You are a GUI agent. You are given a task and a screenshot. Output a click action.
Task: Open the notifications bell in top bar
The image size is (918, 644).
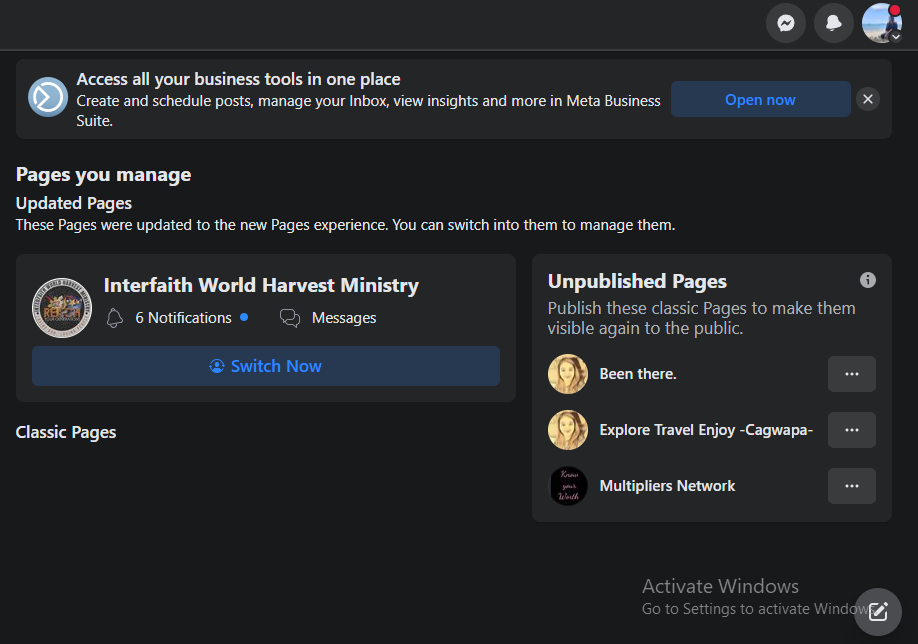(x=834, y=23)
